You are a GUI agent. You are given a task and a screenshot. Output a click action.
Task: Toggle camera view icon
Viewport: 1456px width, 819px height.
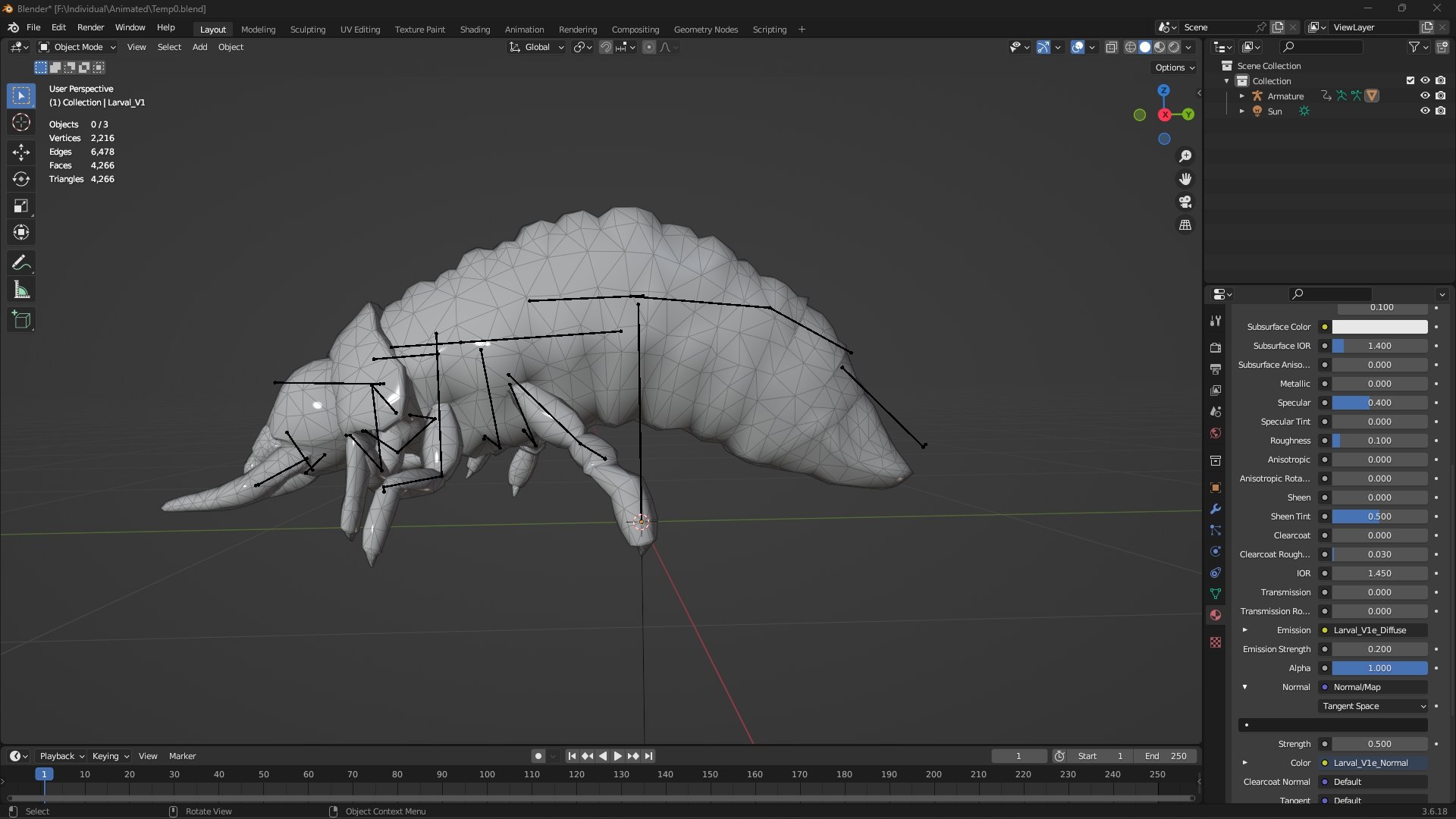[x=1185, y=202]
